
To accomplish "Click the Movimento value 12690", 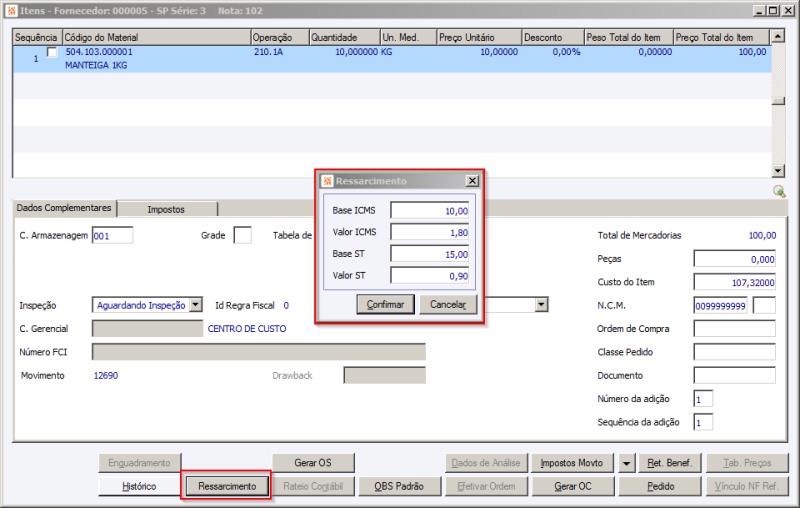I will pyautogui.click(x=106, y=375).
